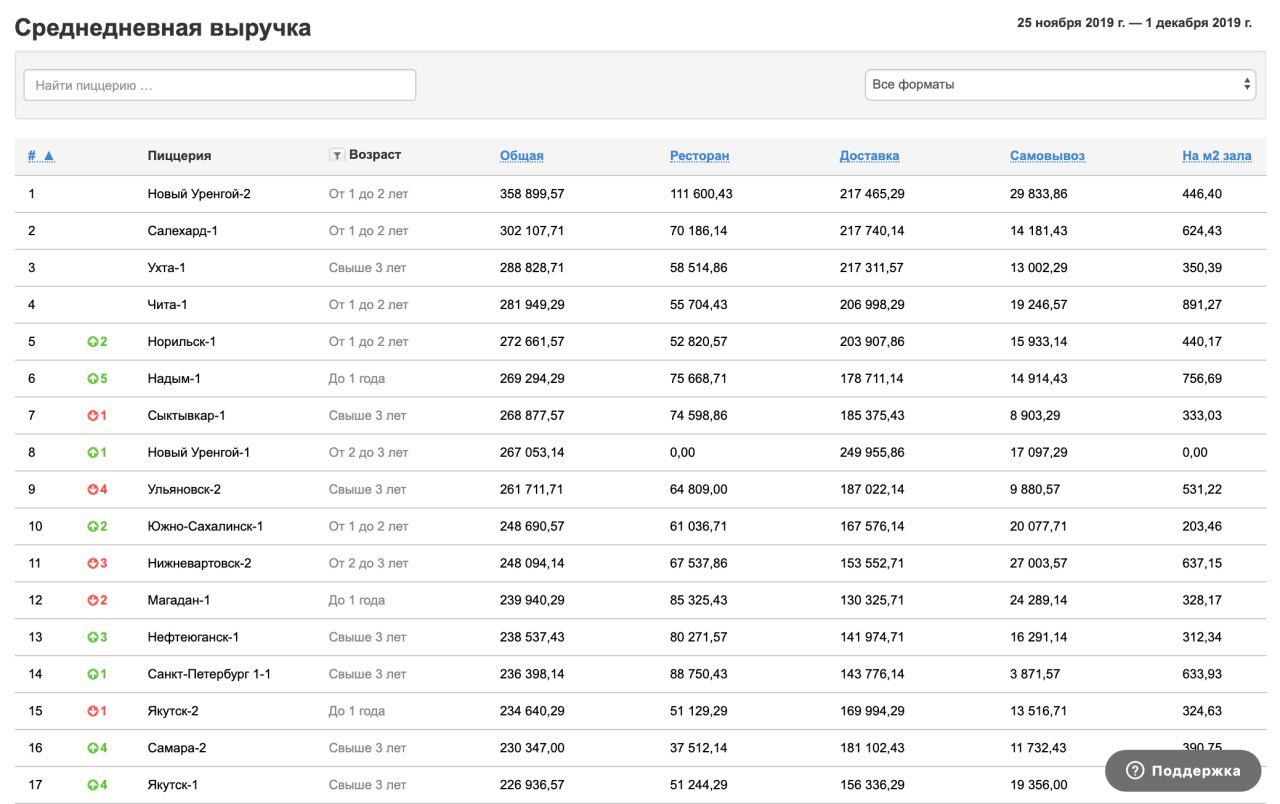Screen dimensions: 1280x804
Task: Click the red down arrow for Ульяновск-2
Action: point(93,490)
